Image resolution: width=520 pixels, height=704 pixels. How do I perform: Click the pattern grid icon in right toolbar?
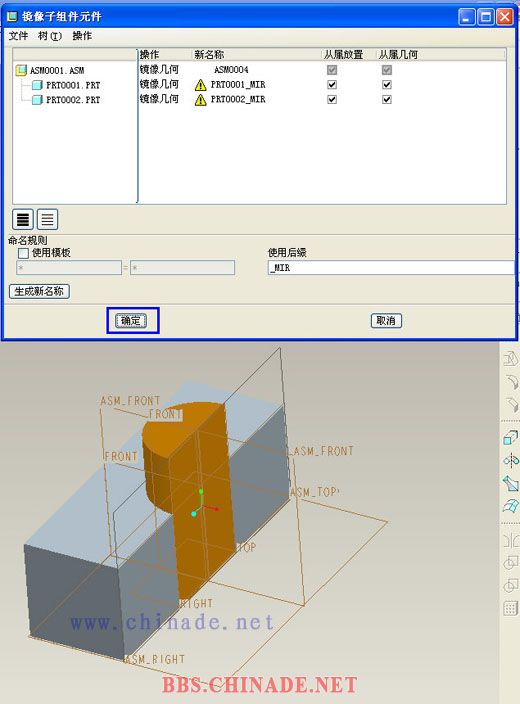pyautogui.click(x=511, y=609)
